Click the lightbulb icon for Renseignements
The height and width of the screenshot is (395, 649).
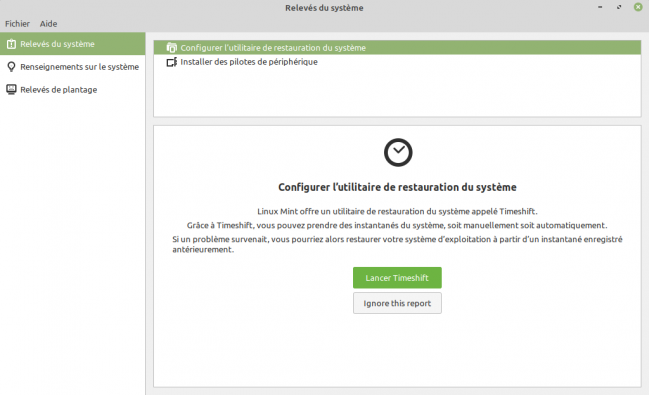(12, 67)
